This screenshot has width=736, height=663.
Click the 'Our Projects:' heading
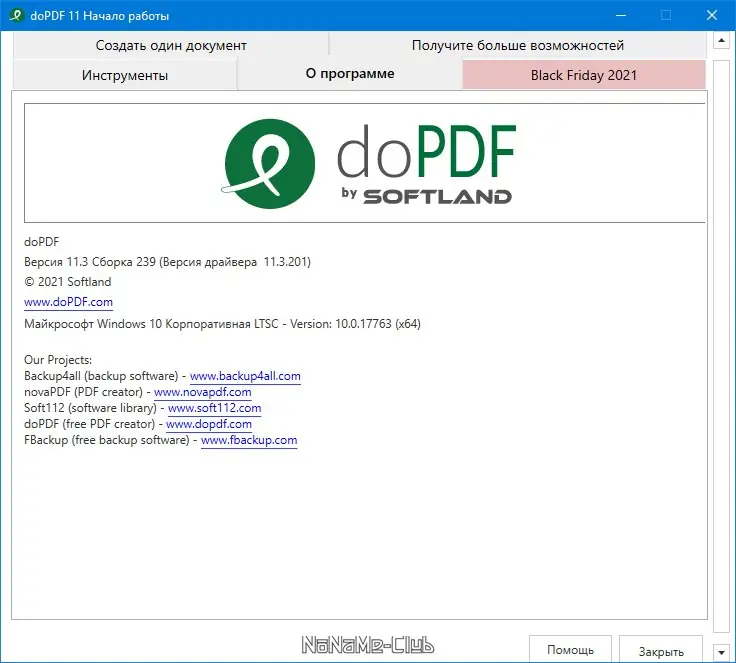pyautogui.click(x=58, y=360)
